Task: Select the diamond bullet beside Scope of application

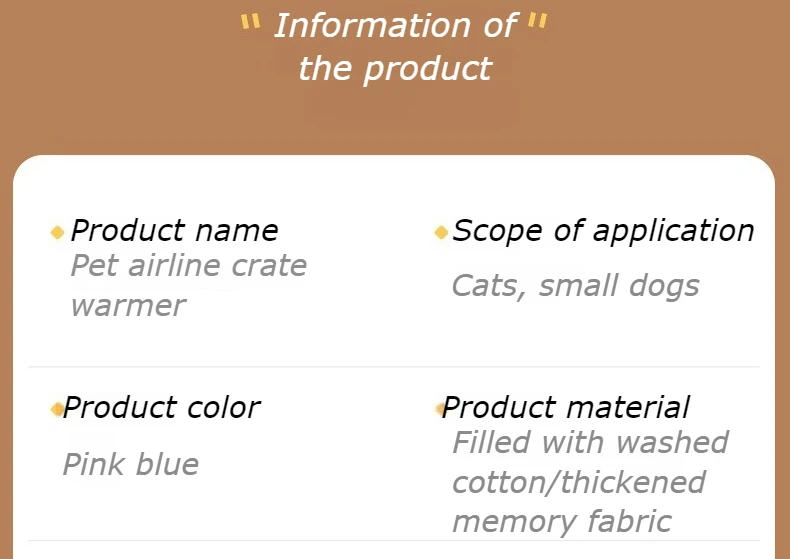Action: tap(441, 233)
